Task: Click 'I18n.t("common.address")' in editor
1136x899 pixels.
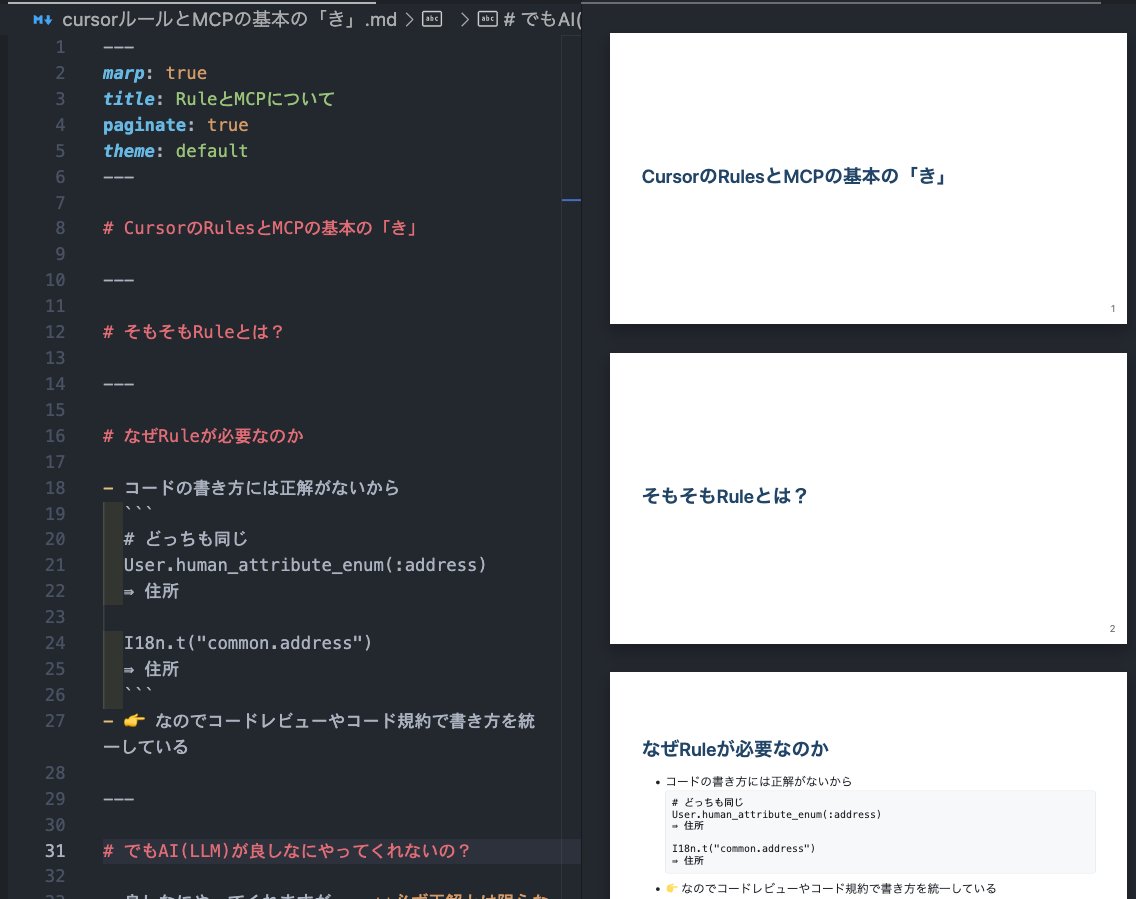Action: 247,643
